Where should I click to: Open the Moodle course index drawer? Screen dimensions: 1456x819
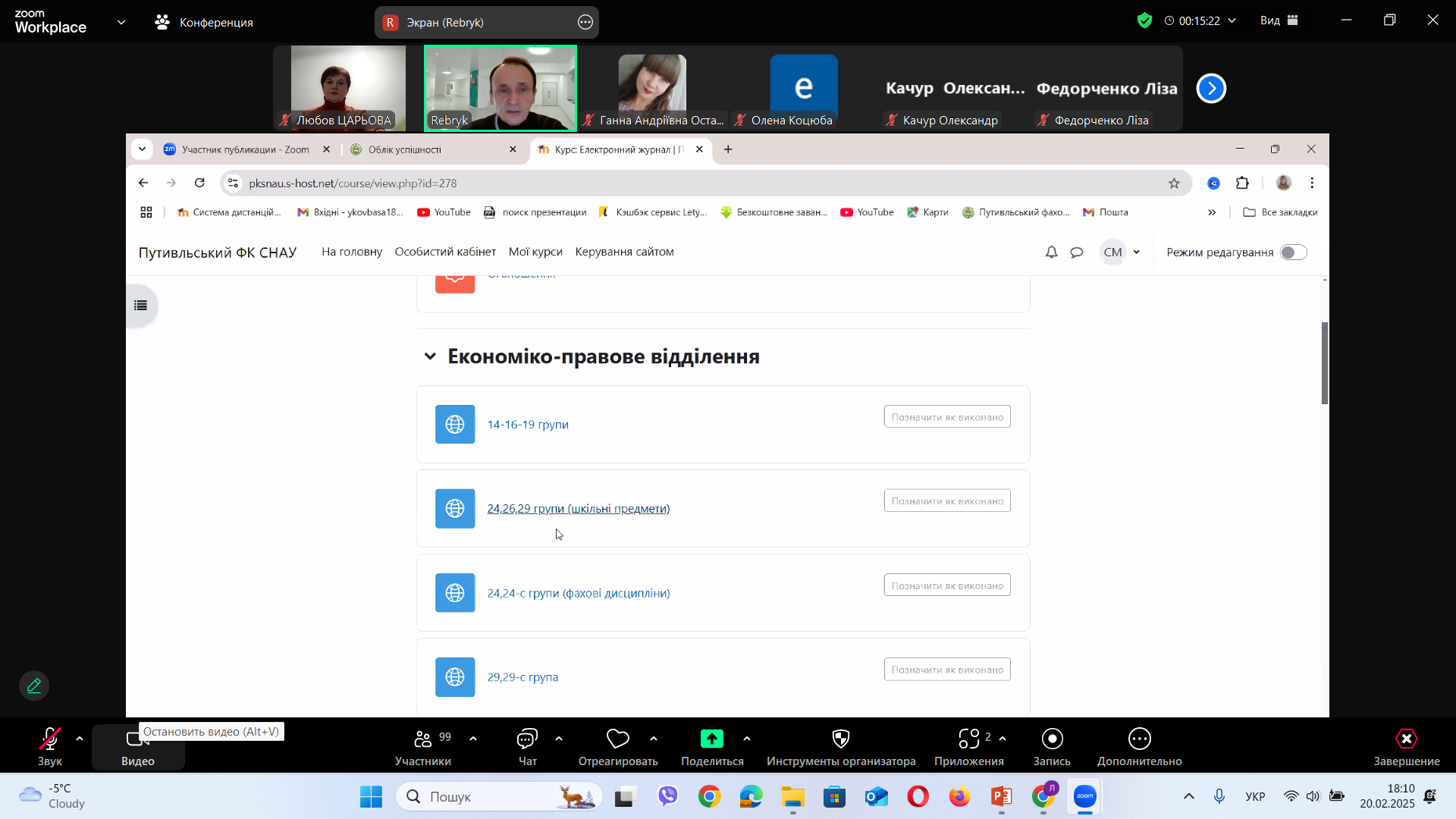pos(141,306)
